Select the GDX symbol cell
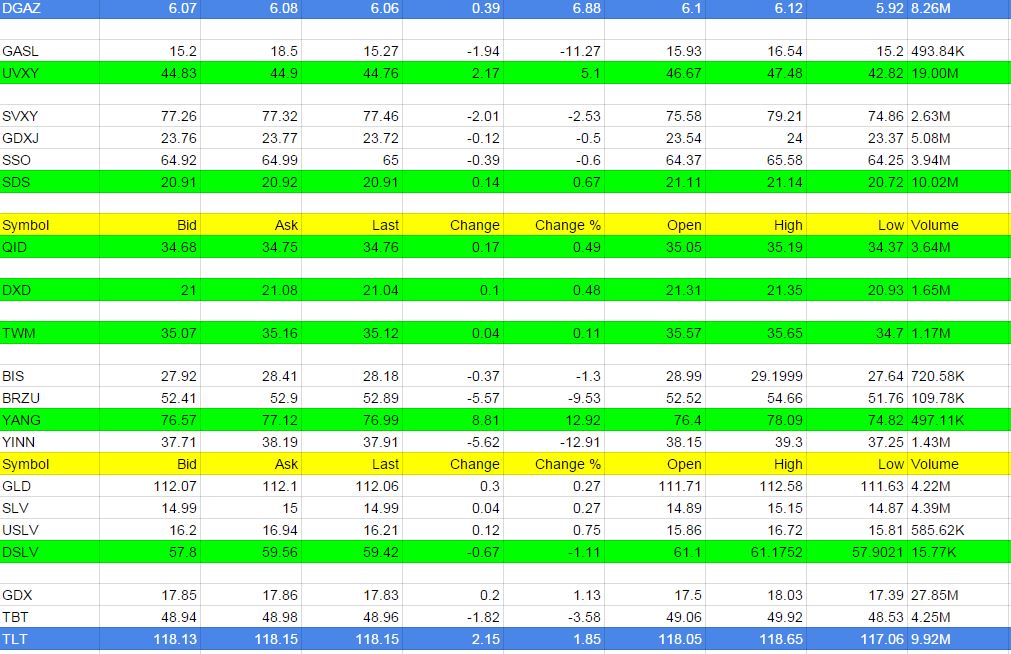The height and width of the screenshot is (654, 1011). click(50, 595)
